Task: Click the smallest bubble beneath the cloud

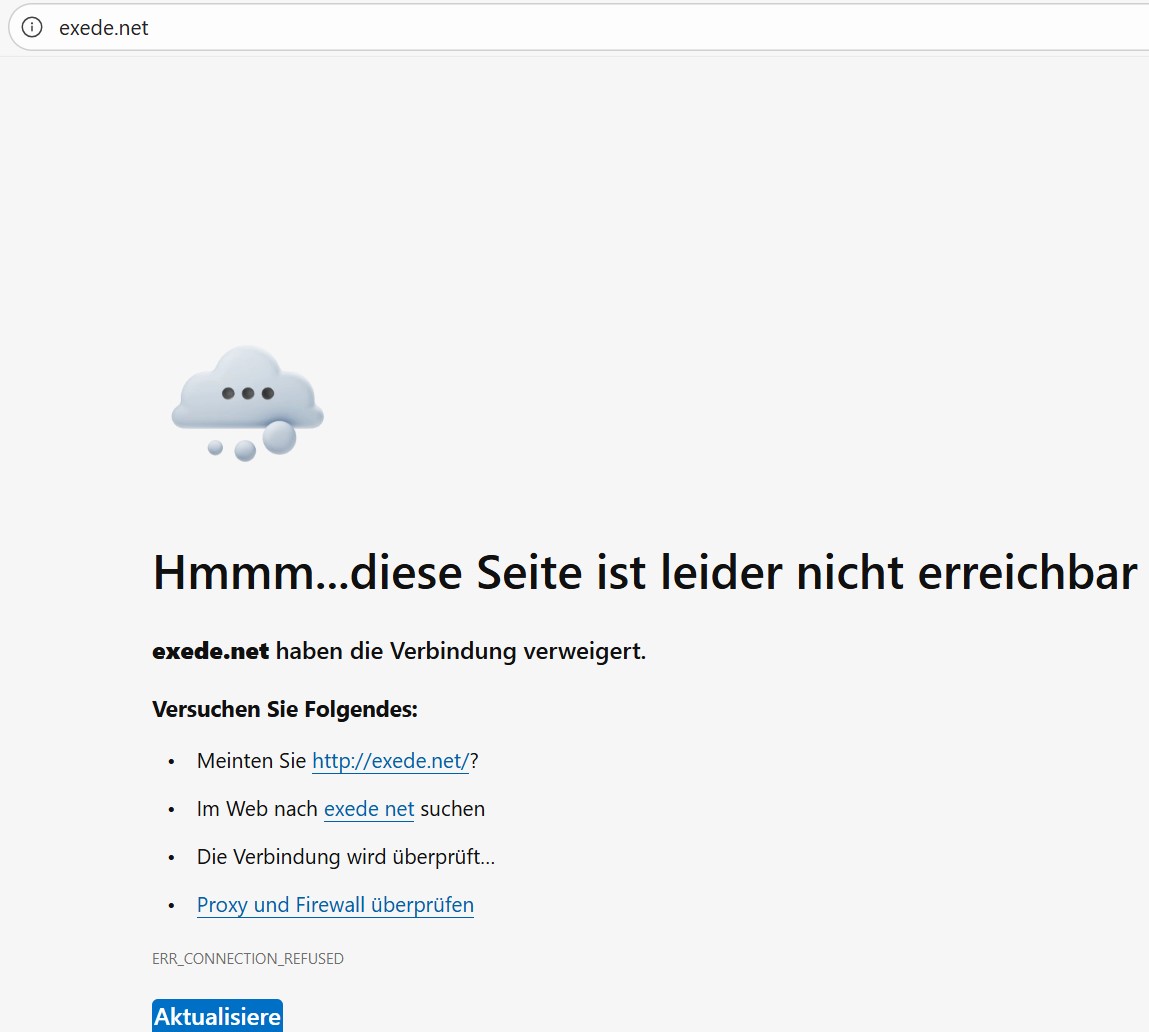Action: [215, 447]
